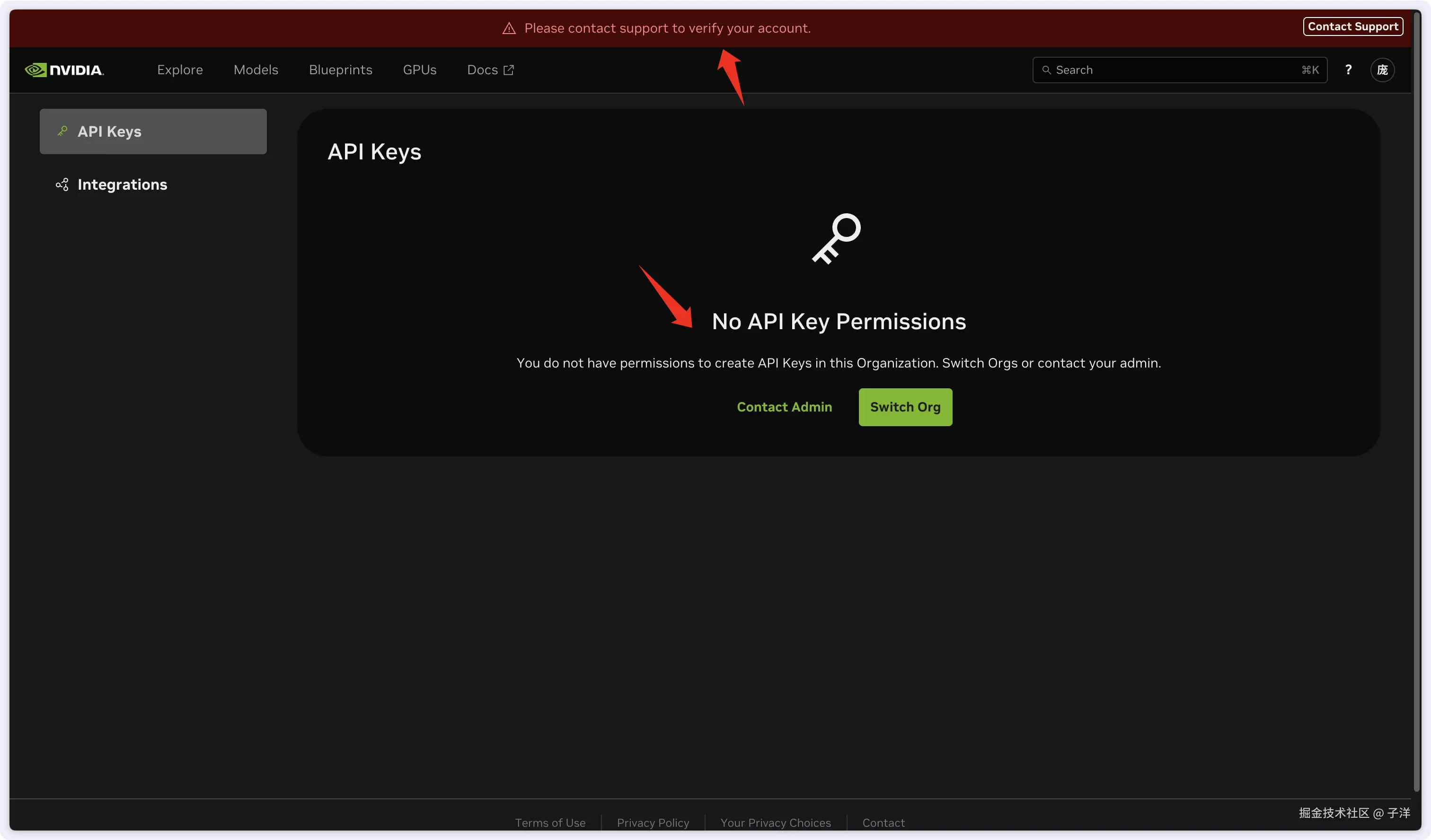Viewport: 1431px width, 840px height.
Task: Go to the Models page
Action: click(256, 70)
